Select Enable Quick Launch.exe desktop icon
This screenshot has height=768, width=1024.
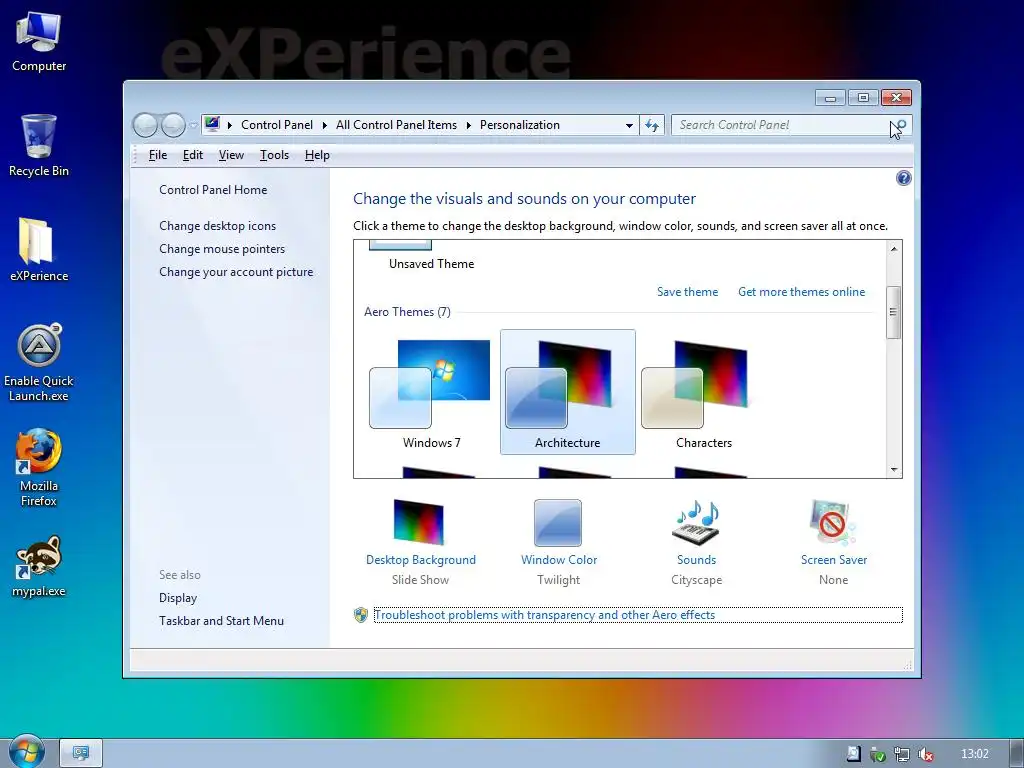click(x=39, y=362)
